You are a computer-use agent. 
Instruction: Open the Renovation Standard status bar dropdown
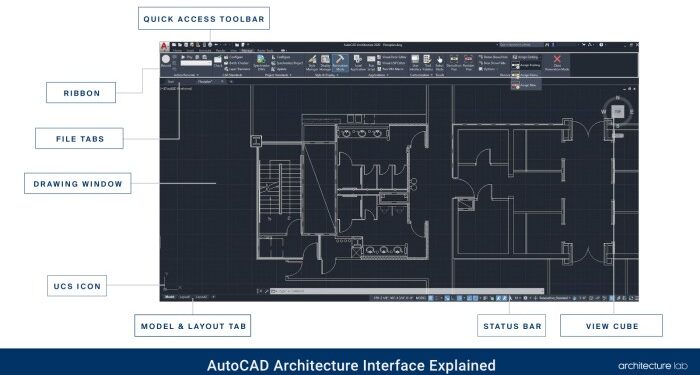click(555, 298)
